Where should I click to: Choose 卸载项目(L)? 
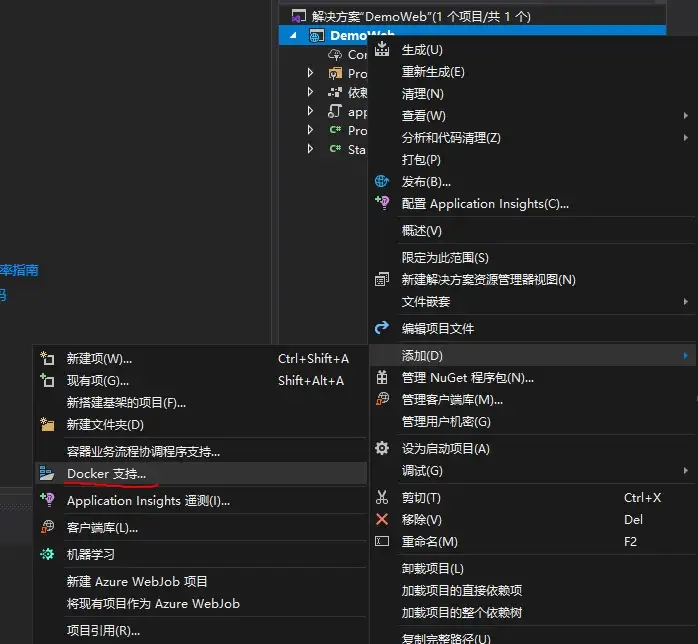click(x=433, y=568)
